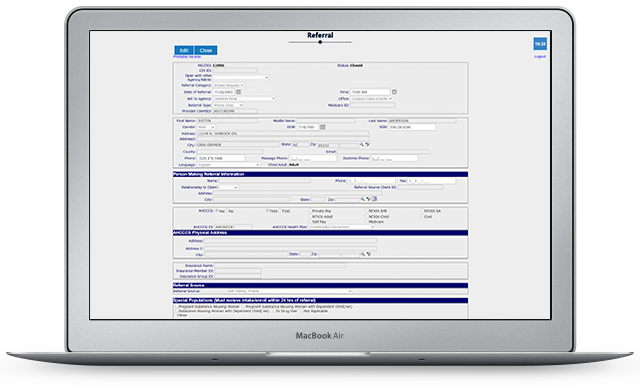Viewport: 640px width, 391px height.
Task: Open the Date of Referral calendar icon
Action: 239,92
